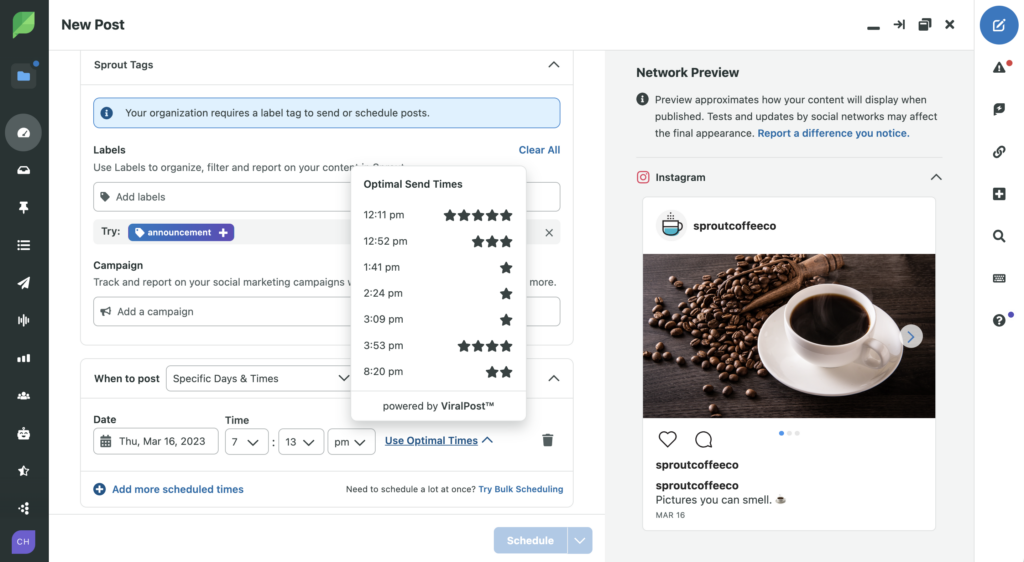Open the help question mark icon
1024x562 pixels.
click(999, 320)
